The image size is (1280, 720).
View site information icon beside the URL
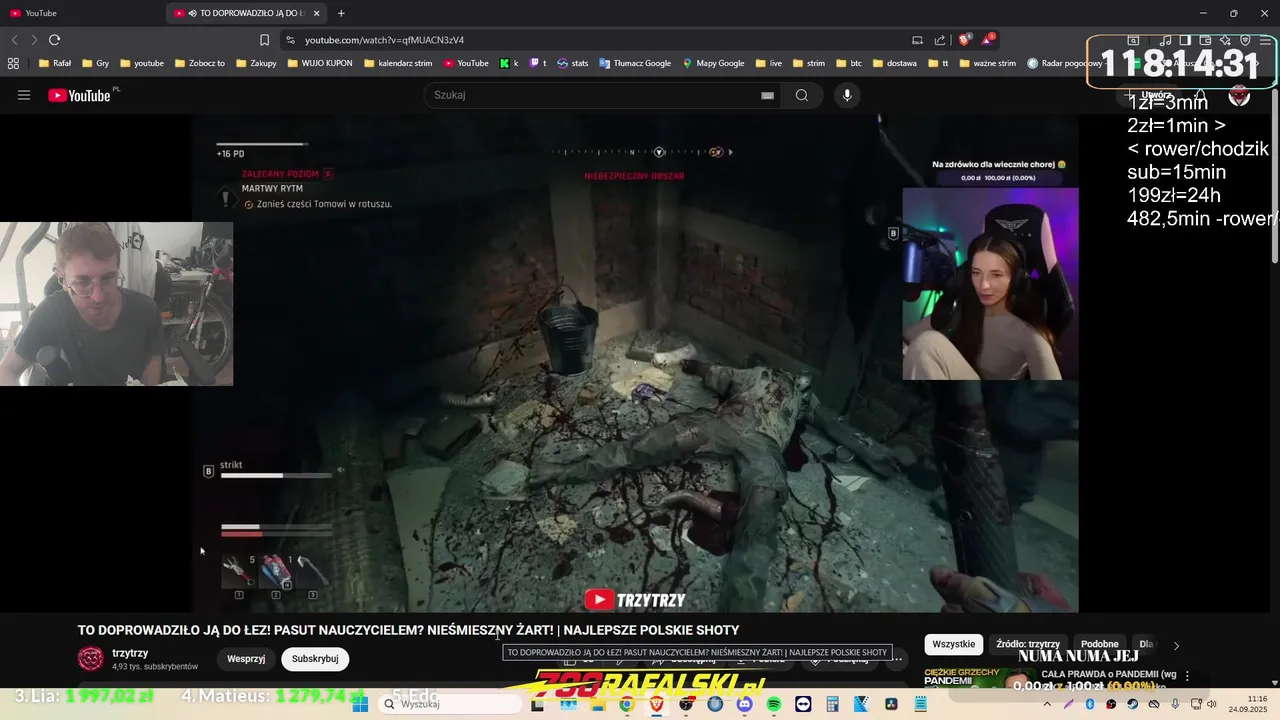[290, 40]
